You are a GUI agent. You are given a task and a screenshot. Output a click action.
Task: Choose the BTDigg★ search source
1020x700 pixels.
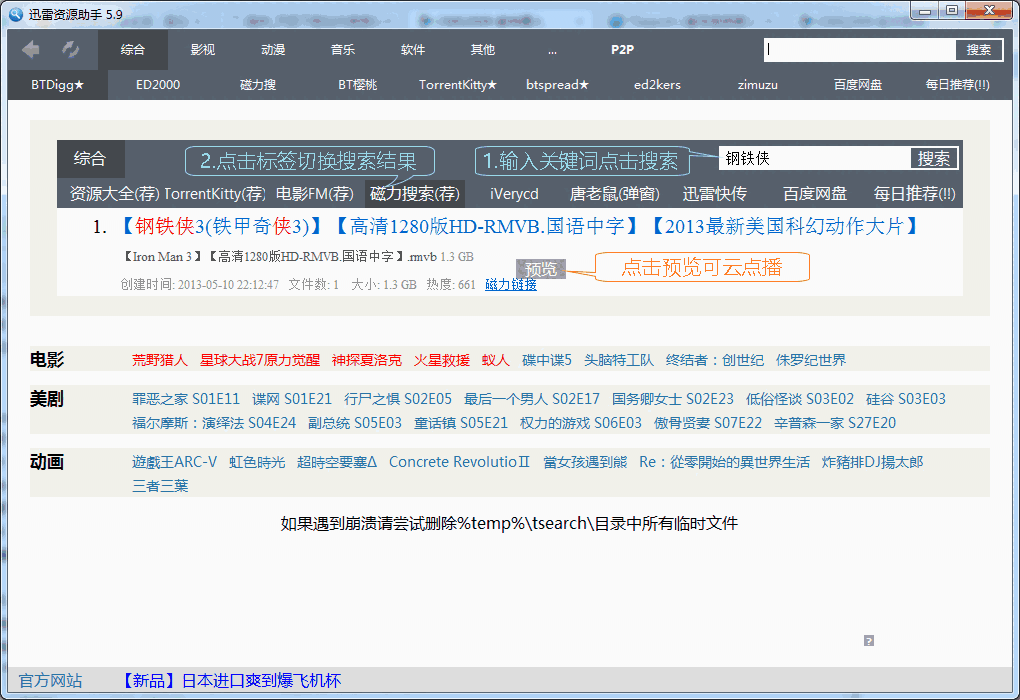coord(57,85)
